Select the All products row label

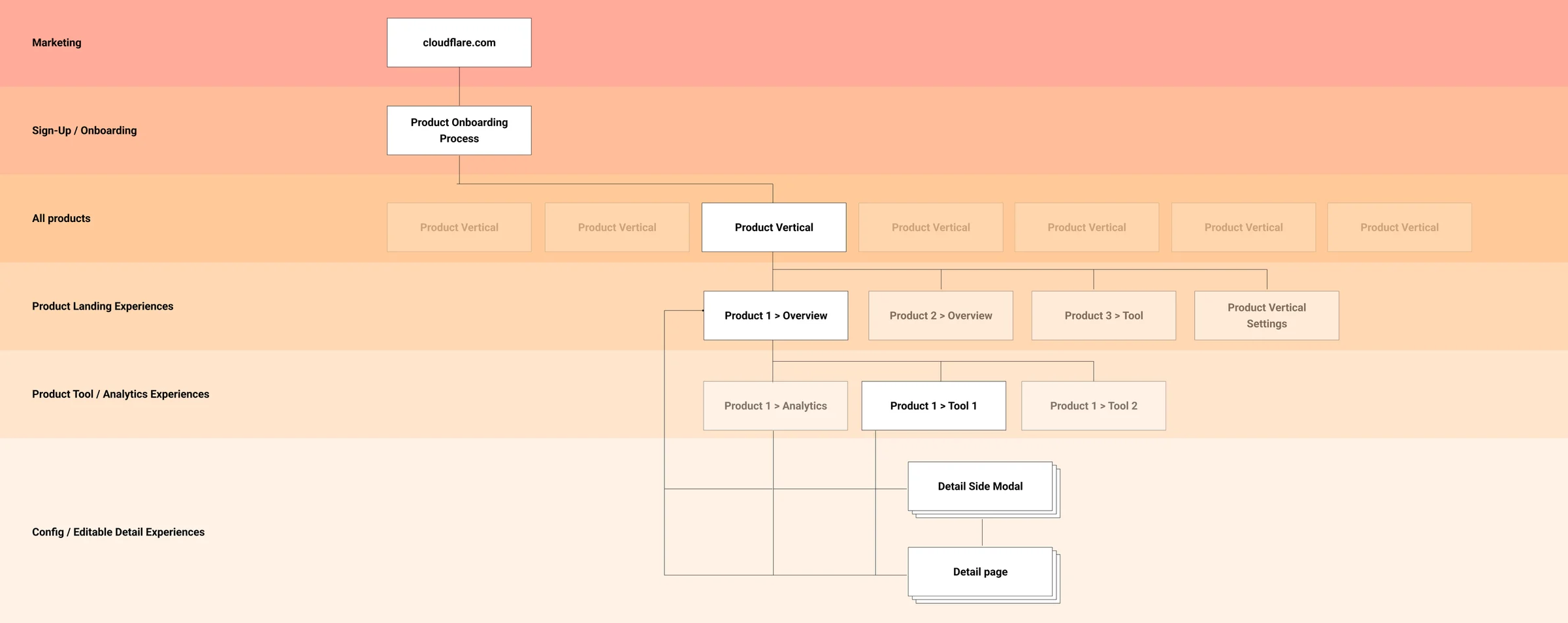tap(61, 218)
